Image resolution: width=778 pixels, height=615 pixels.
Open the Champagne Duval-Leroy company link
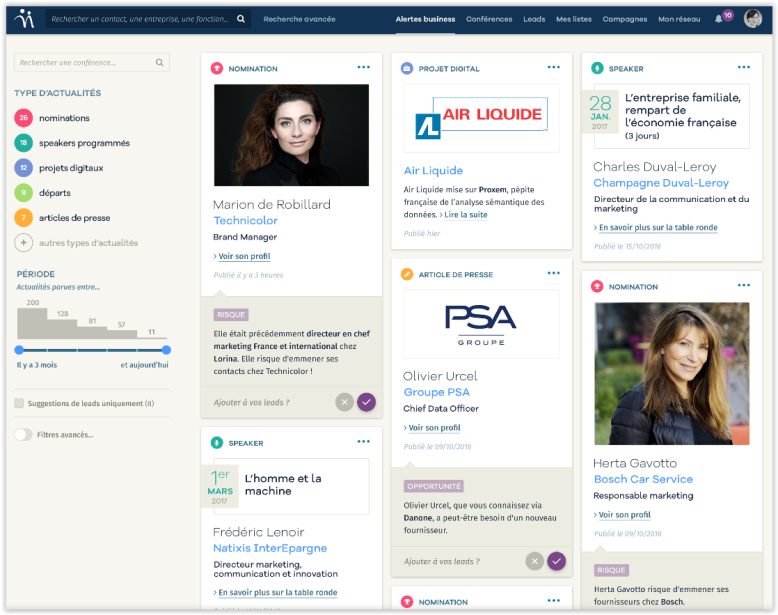[x=661, y=183]
